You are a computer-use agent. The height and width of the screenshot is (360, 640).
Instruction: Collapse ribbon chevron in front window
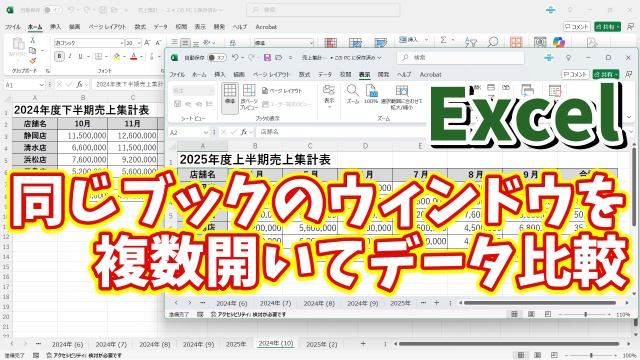(x=629, y=117)
